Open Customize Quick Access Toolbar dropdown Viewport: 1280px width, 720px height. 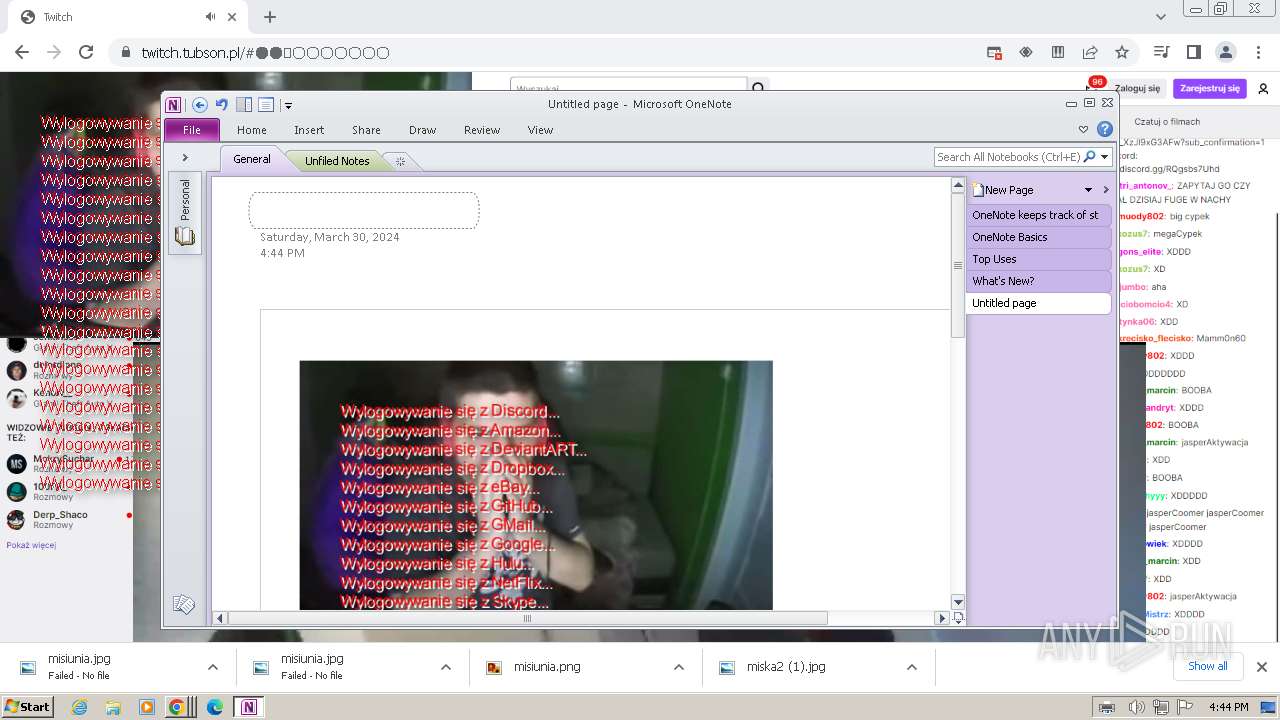(x=288, y=105)
